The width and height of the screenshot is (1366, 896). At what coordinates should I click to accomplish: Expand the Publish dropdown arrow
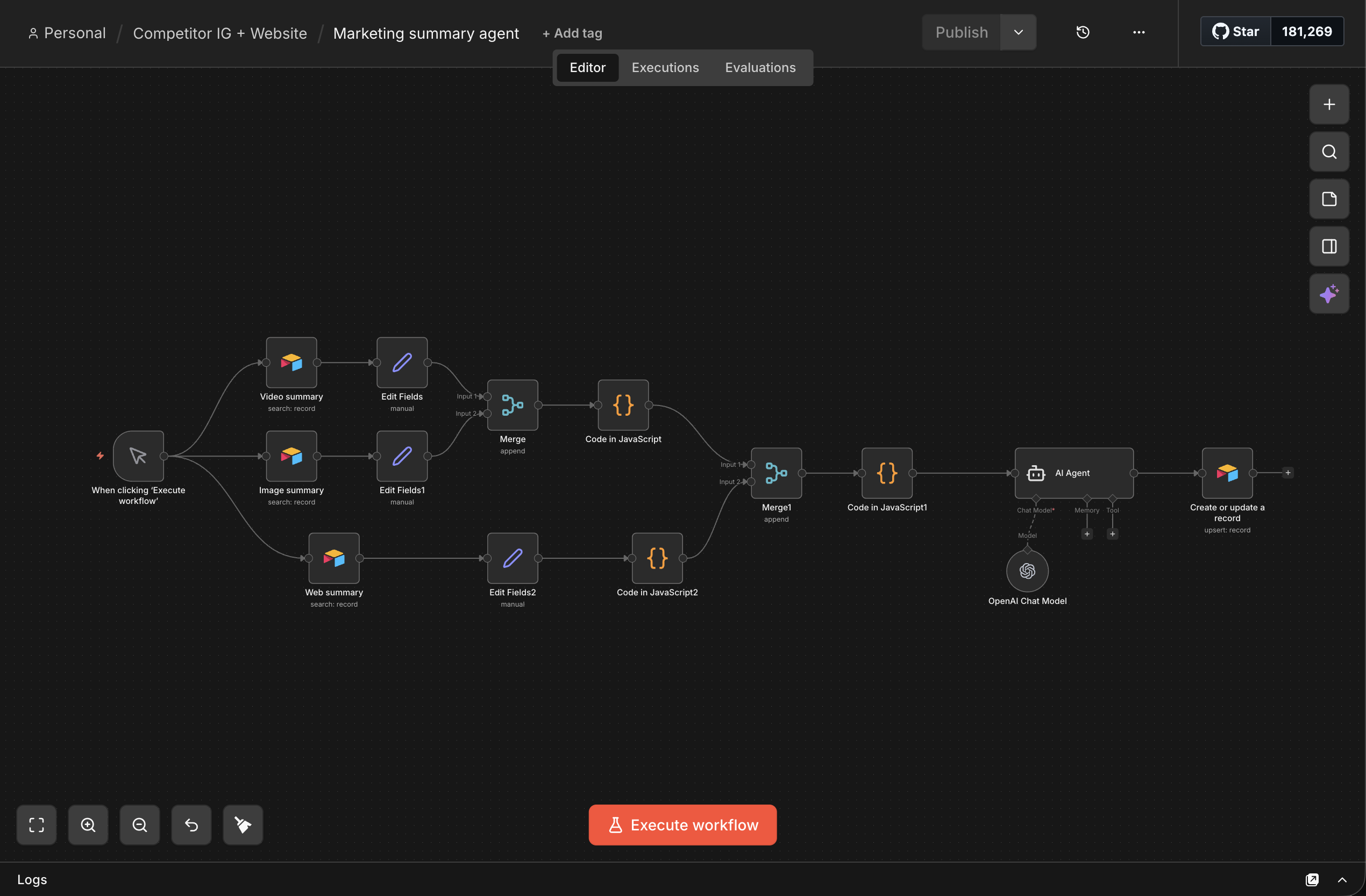point(1018,32)
